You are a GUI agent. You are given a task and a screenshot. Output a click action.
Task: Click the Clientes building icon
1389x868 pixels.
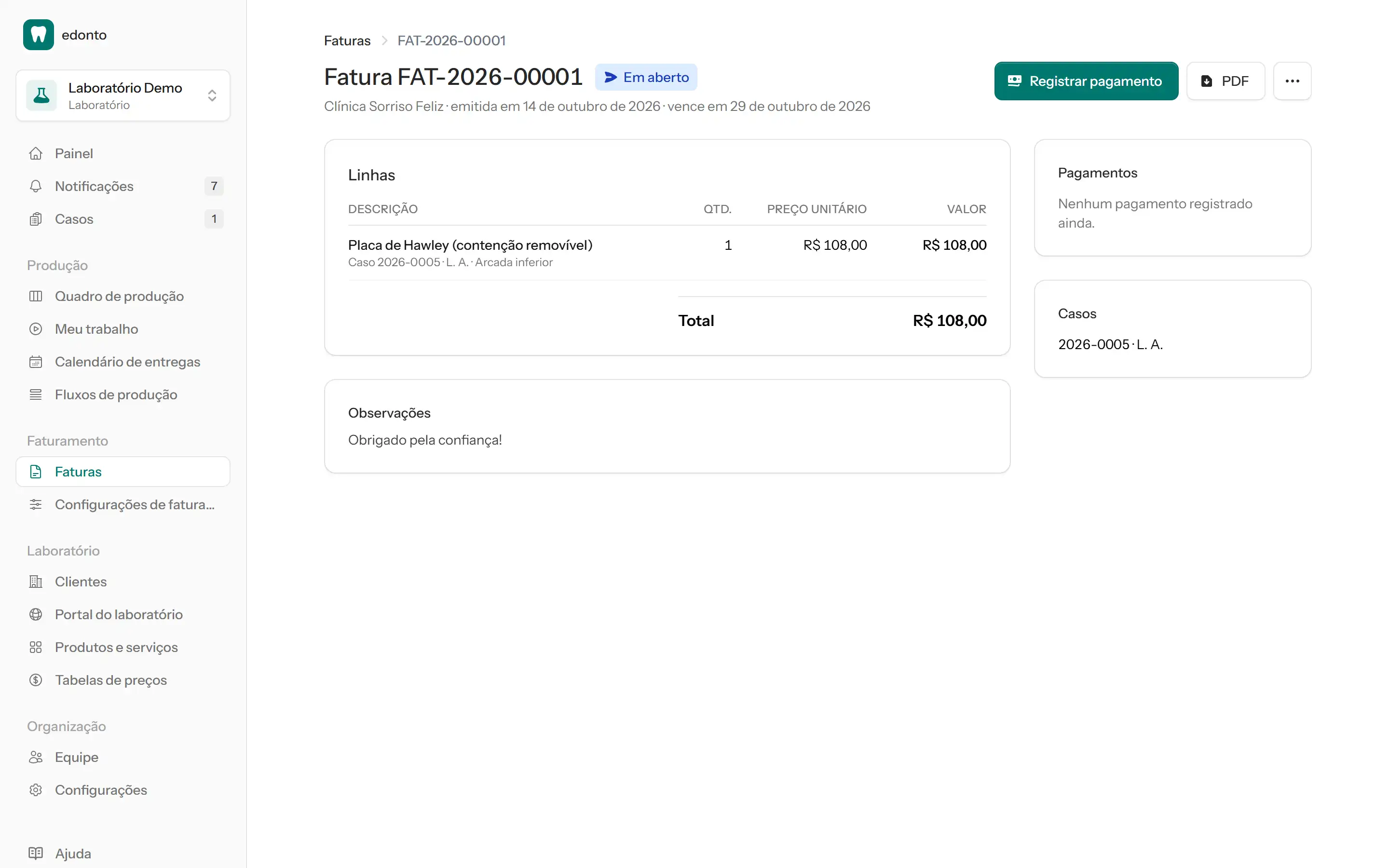click(36, 582)
